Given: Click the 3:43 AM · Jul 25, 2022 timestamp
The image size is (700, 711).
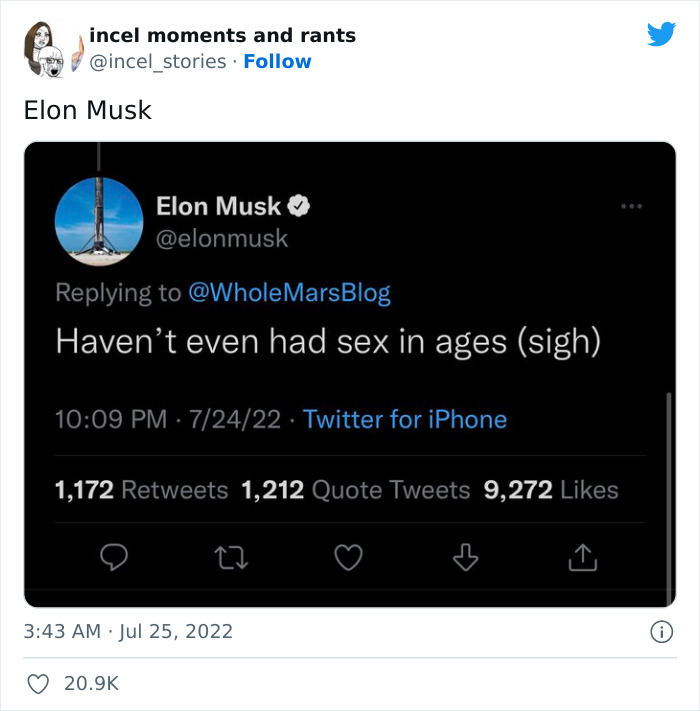Looking at the screenshot, I should pos(128,631).
